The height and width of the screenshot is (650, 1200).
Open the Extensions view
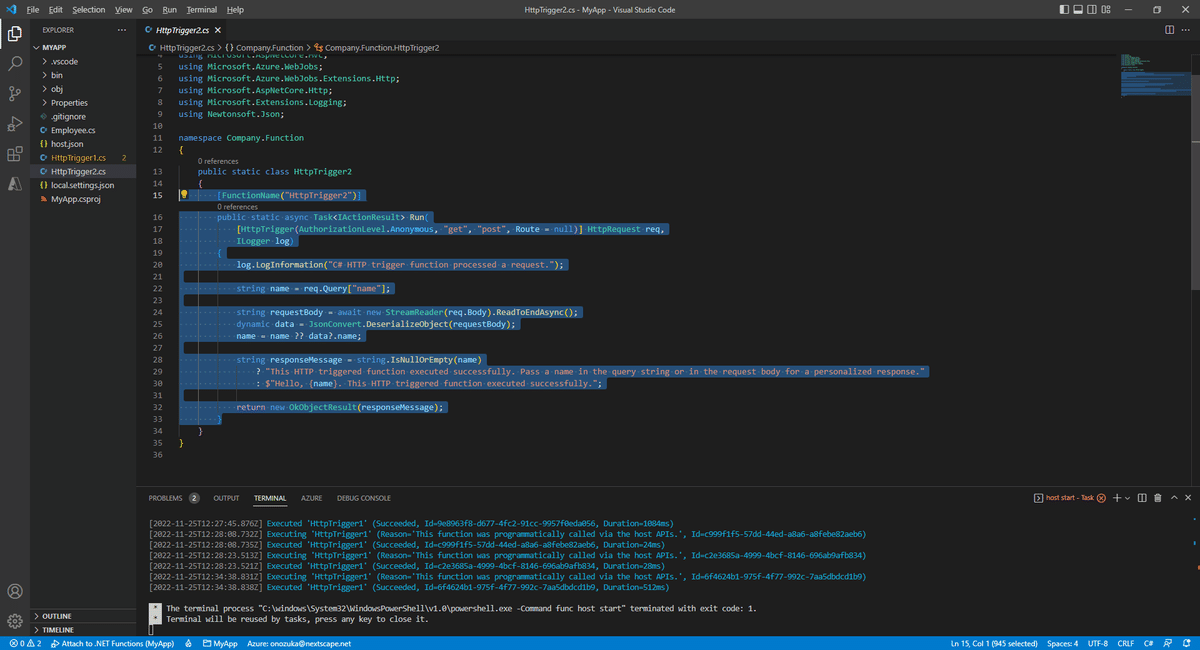click(14, 154)
